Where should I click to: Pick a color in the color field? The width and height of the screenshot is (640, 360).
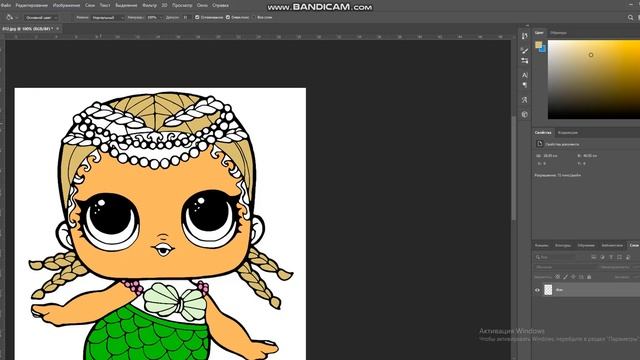(x=594, y=80)
